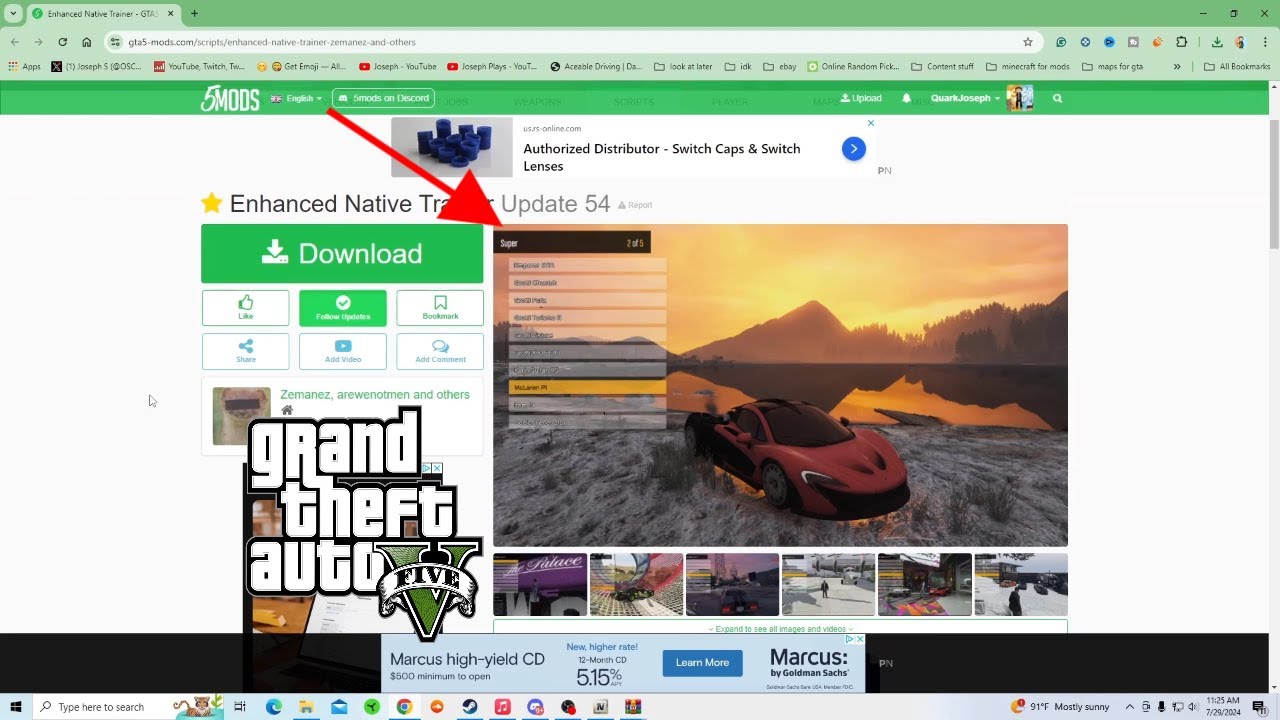Open the second gallery thumbnail with ramp
Viewport: 1280px width, 720px height.
(636, 584)
